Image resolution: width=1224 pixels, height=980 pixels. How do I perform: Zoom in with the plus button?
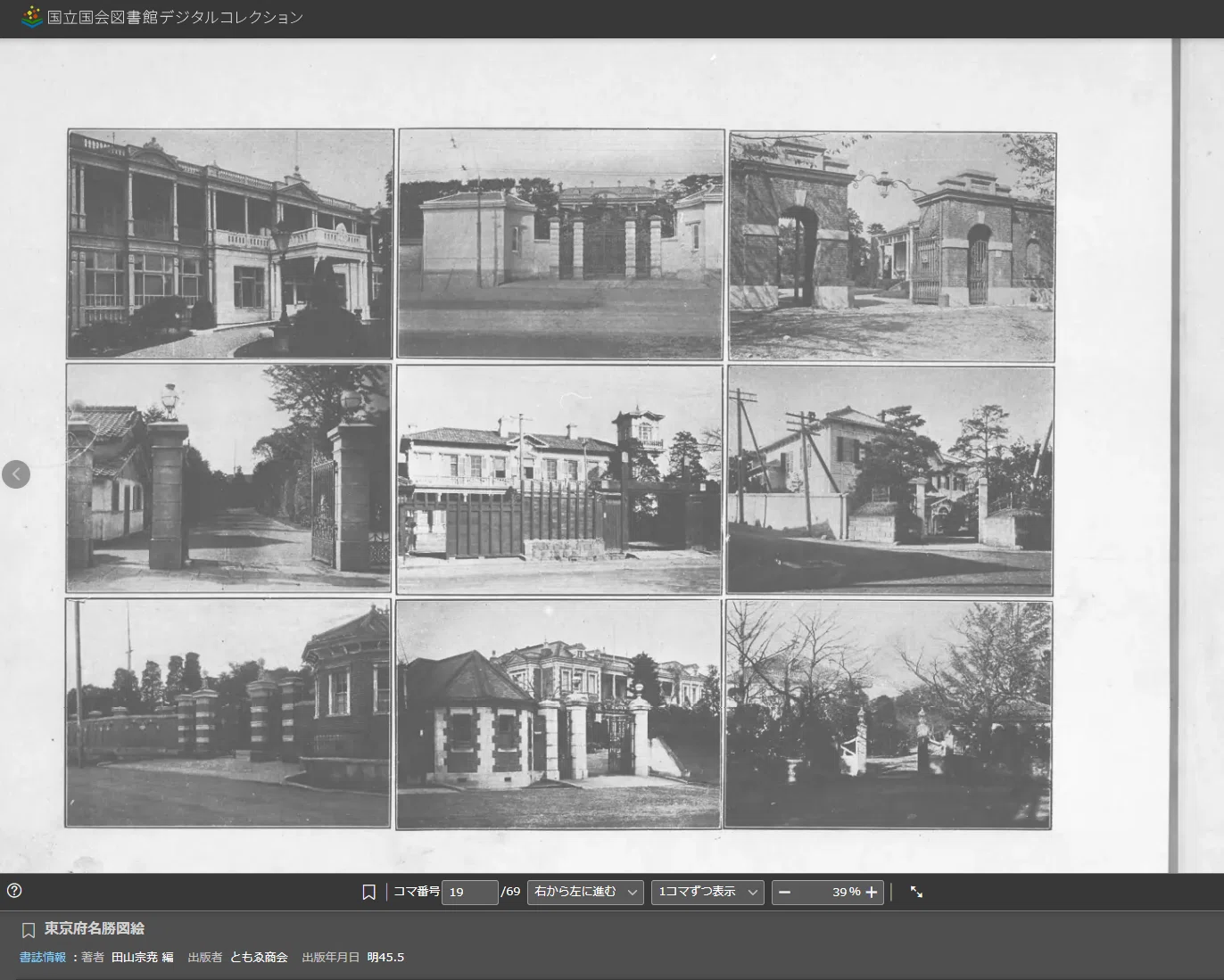pos(872,892)
